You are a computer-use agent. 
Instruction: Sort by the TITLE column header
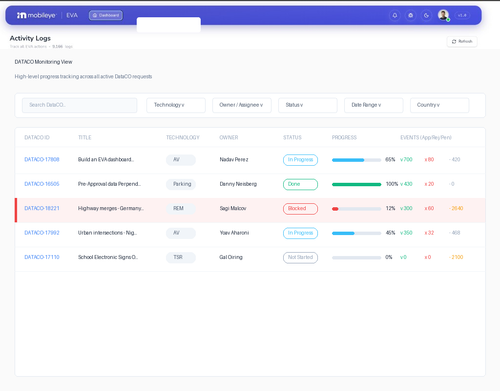pyautogui.click(x=85, y=137)
